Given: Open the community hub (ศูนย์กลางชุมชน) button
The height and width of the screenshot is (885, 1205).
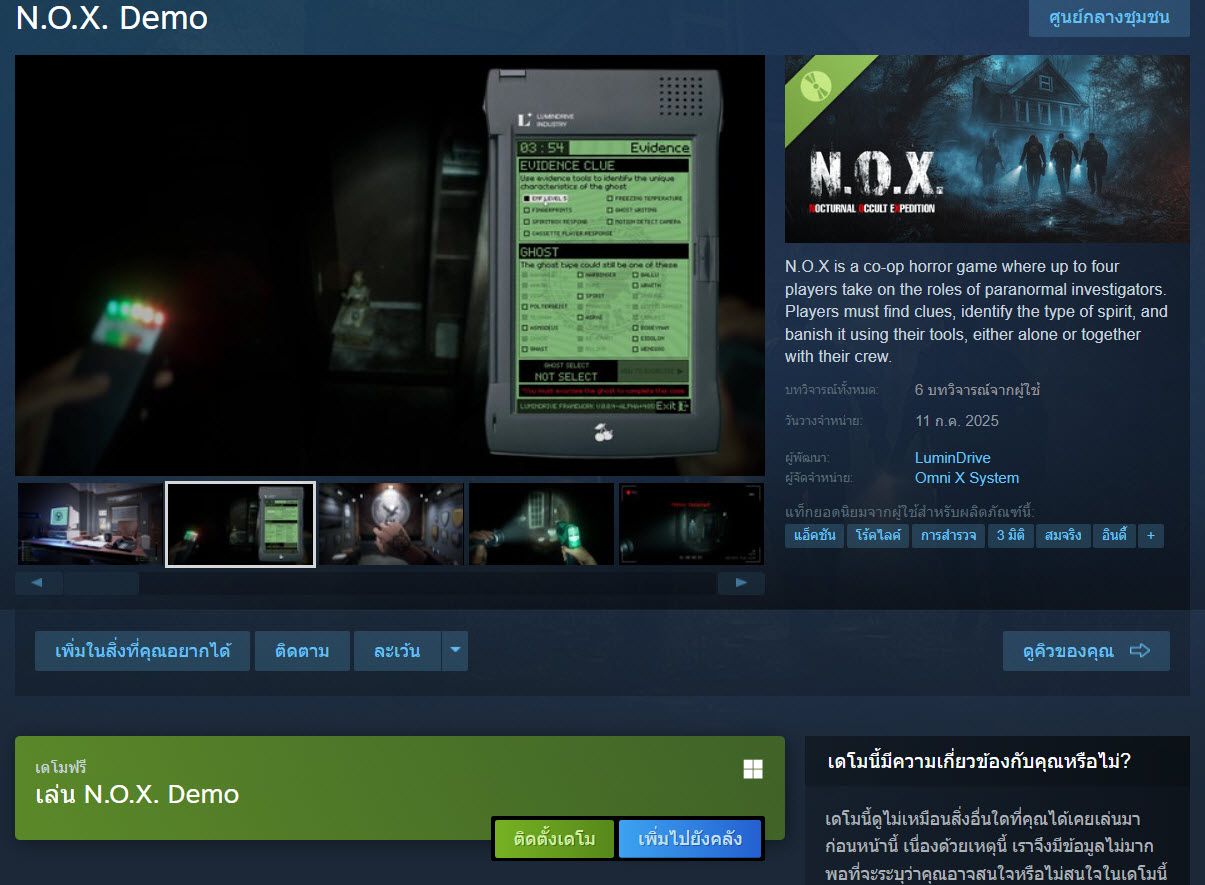Looking at the screenshot, I should [1109, 18].
